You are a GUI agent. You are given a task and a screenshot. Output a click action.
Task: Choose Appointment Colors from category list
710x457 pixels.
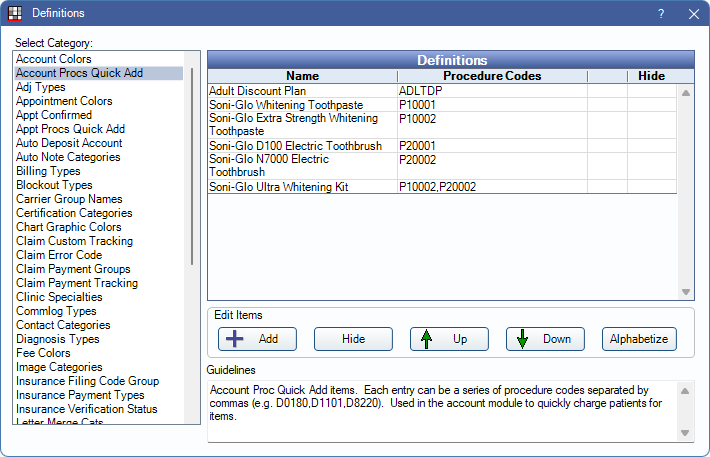pyautogui.click(x=64, y=101)
